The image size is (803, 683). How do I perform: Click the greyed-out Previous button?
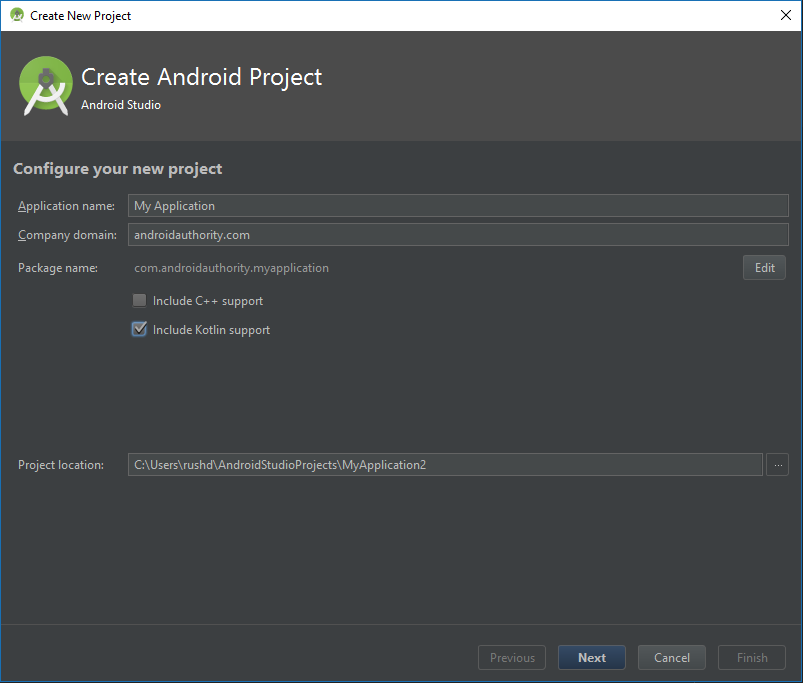click(x=512, y=657)
